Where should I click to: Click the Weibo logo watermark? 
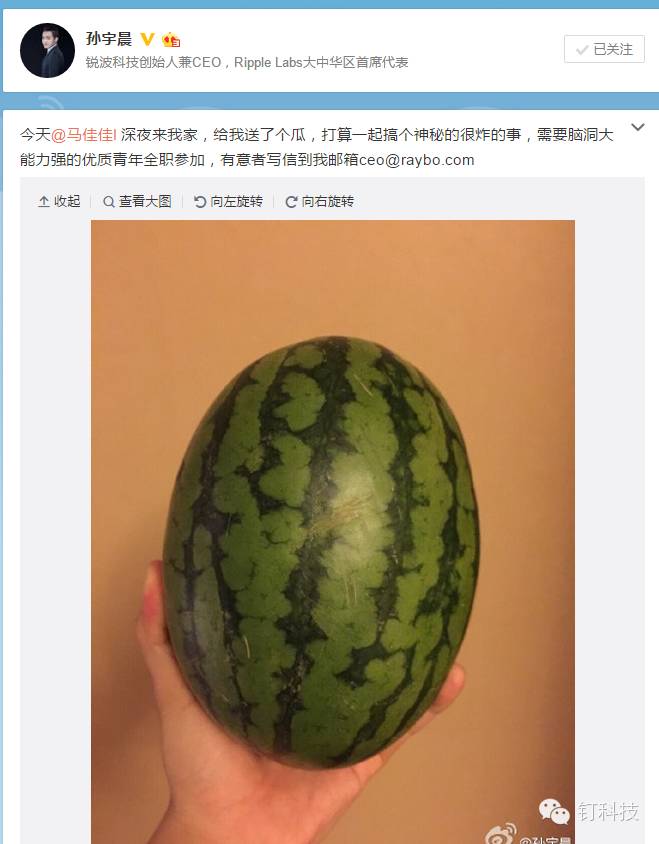(500, 834)
